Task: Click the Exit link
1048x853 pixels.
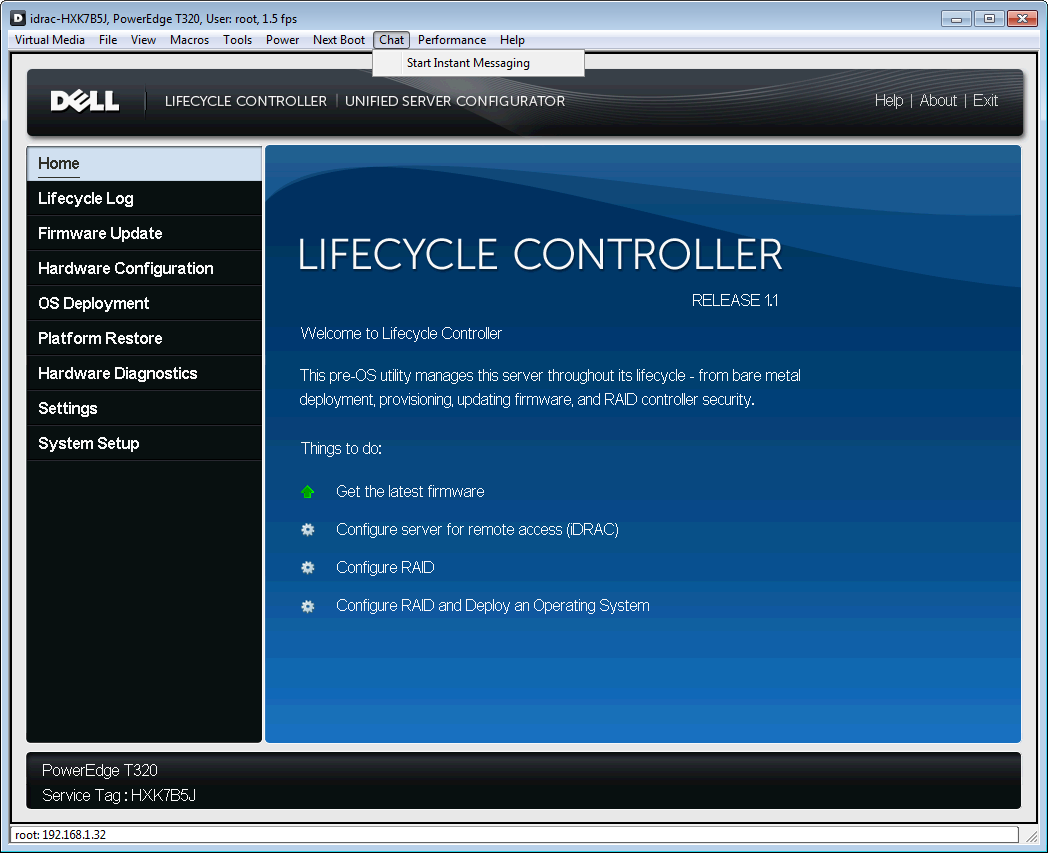Action: point(985,100)
